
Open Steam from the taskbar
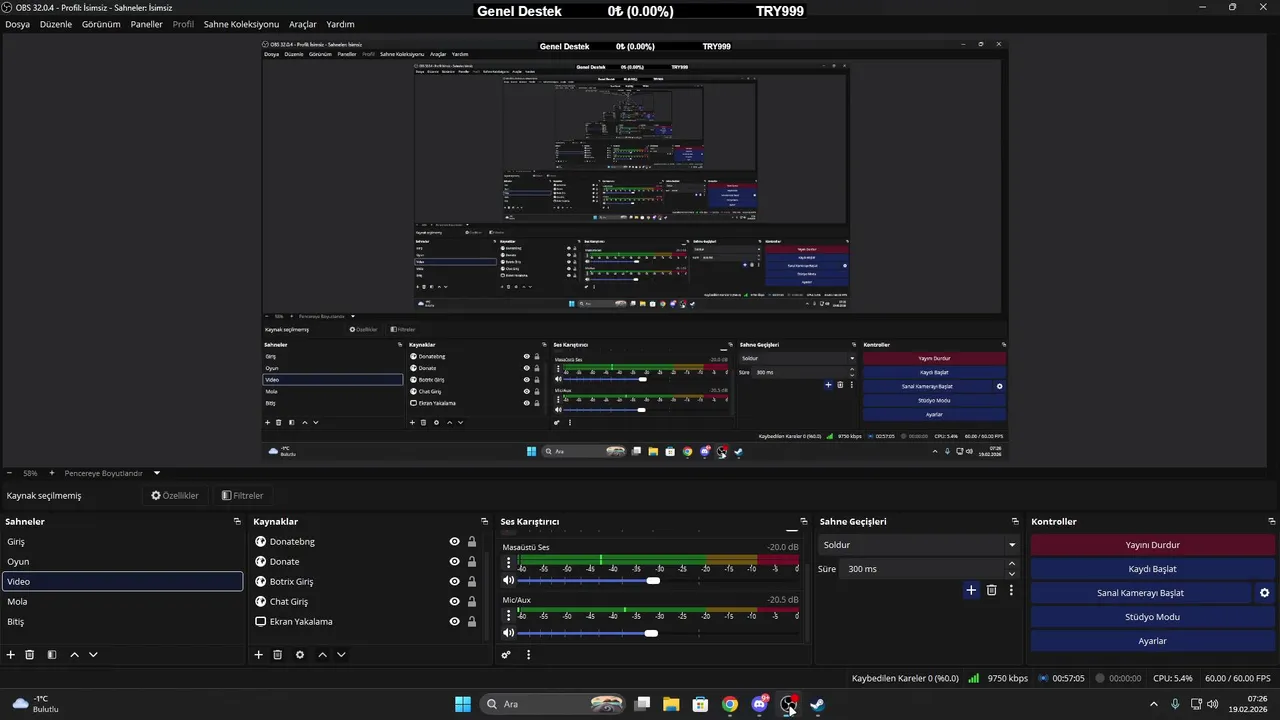click(818, 704)
